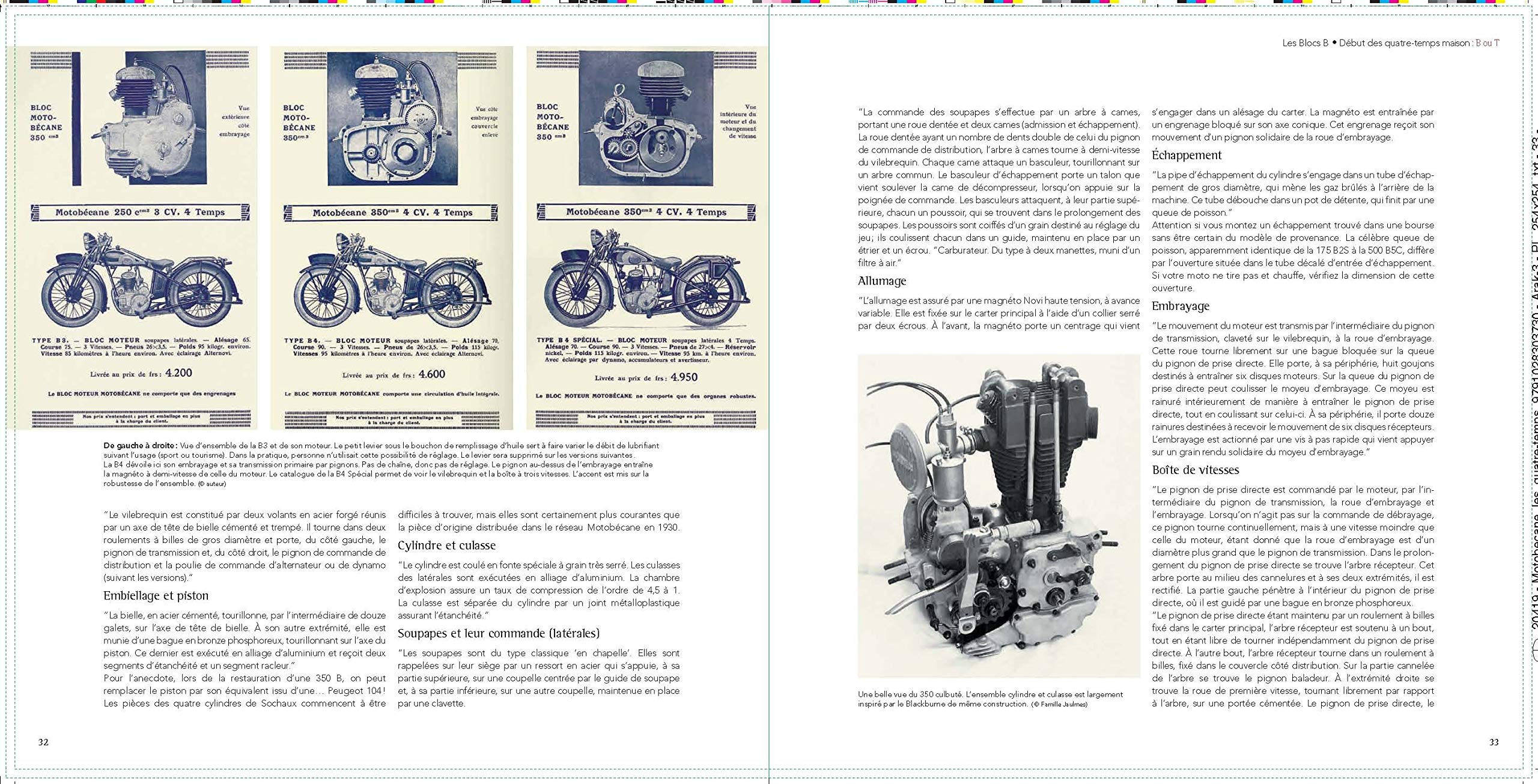Viewport: 1538px width, 784px height.
Task: Click caption starting "De gauche à droite"
Action: click(x=381, y=464)
